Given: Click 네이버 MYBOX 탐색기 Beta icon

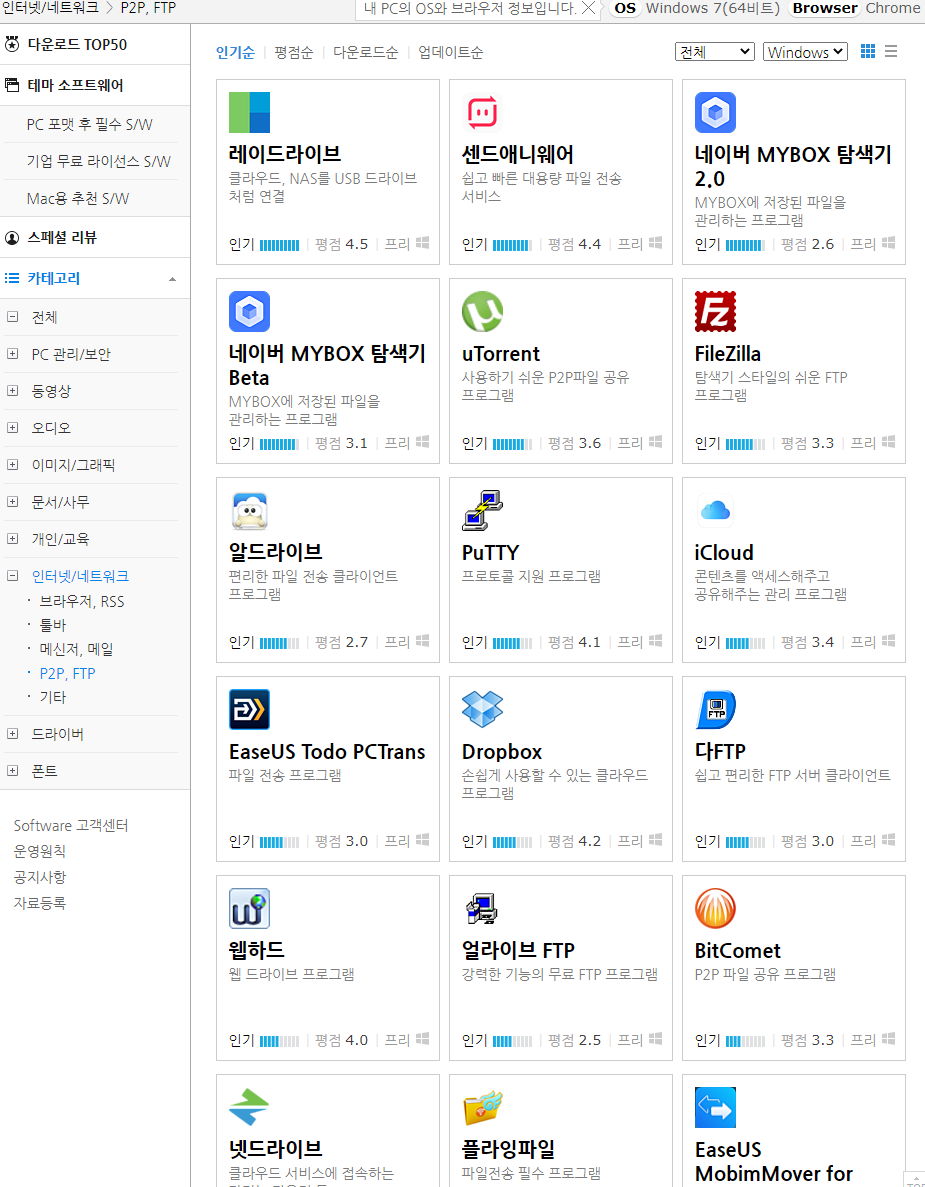Looking at the screenshot, I should click(249, 312).
